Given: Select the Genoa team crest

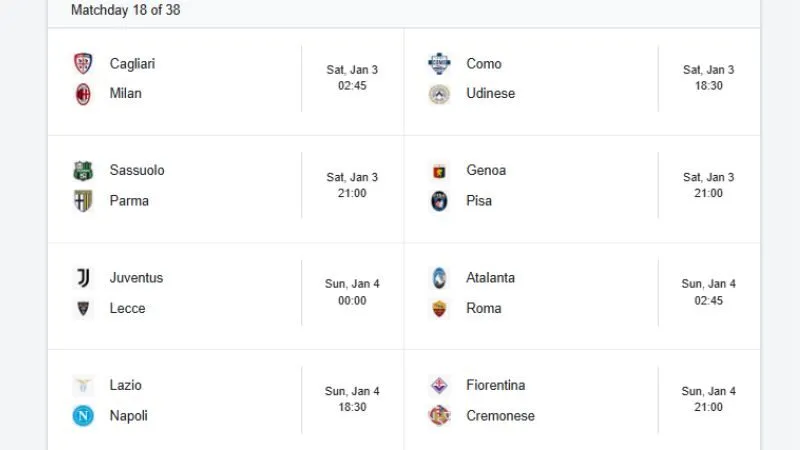Looking at the screenshot, I should click(440, 171).
